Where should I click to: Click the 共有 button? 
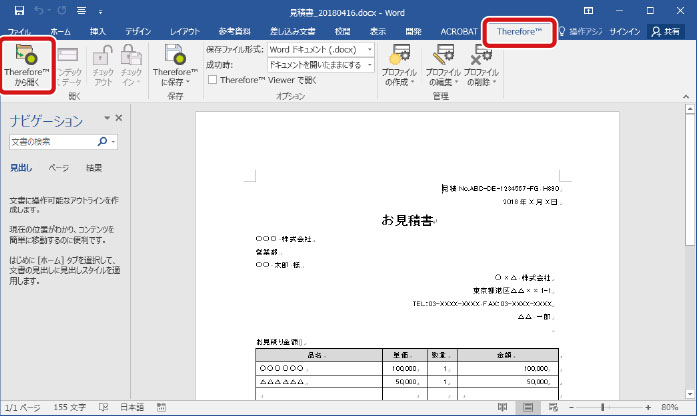point(670,32)
